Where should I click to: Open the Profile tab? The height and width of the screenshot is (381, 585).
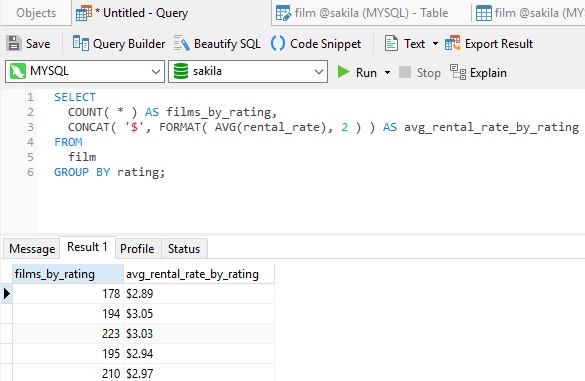137,249
